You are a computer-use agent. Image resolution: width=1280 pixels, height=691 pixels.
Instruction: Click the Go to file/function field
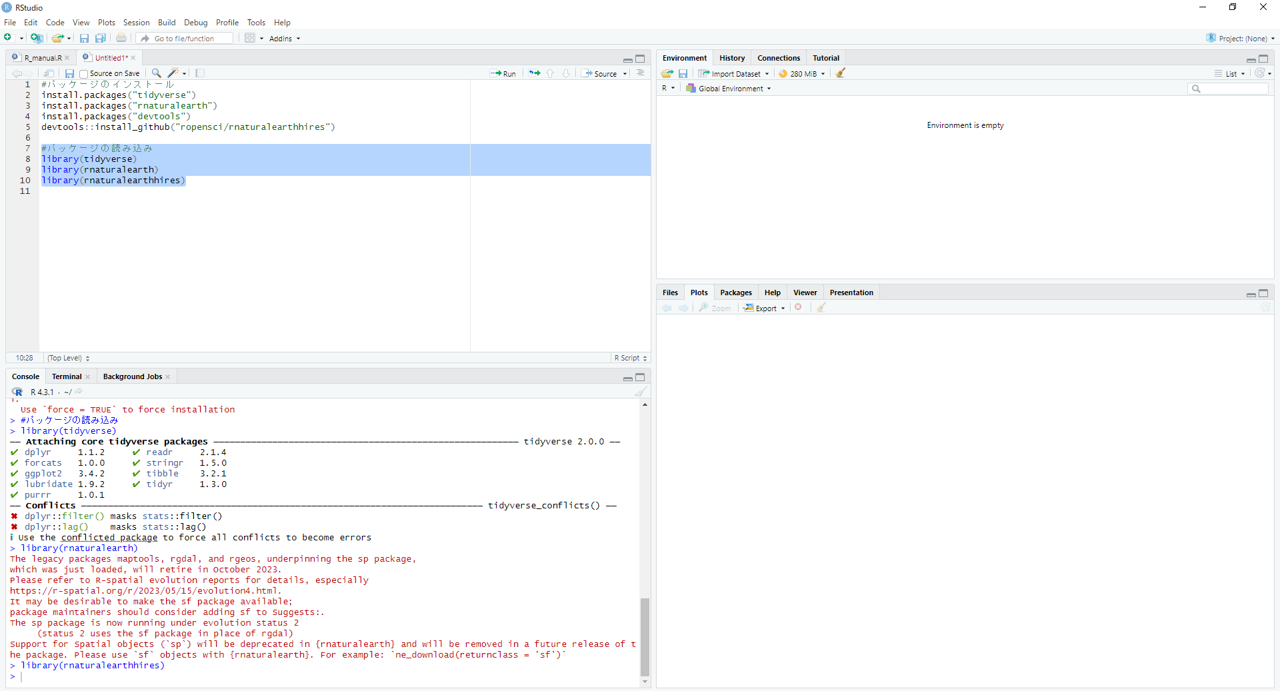pos(185,38)
